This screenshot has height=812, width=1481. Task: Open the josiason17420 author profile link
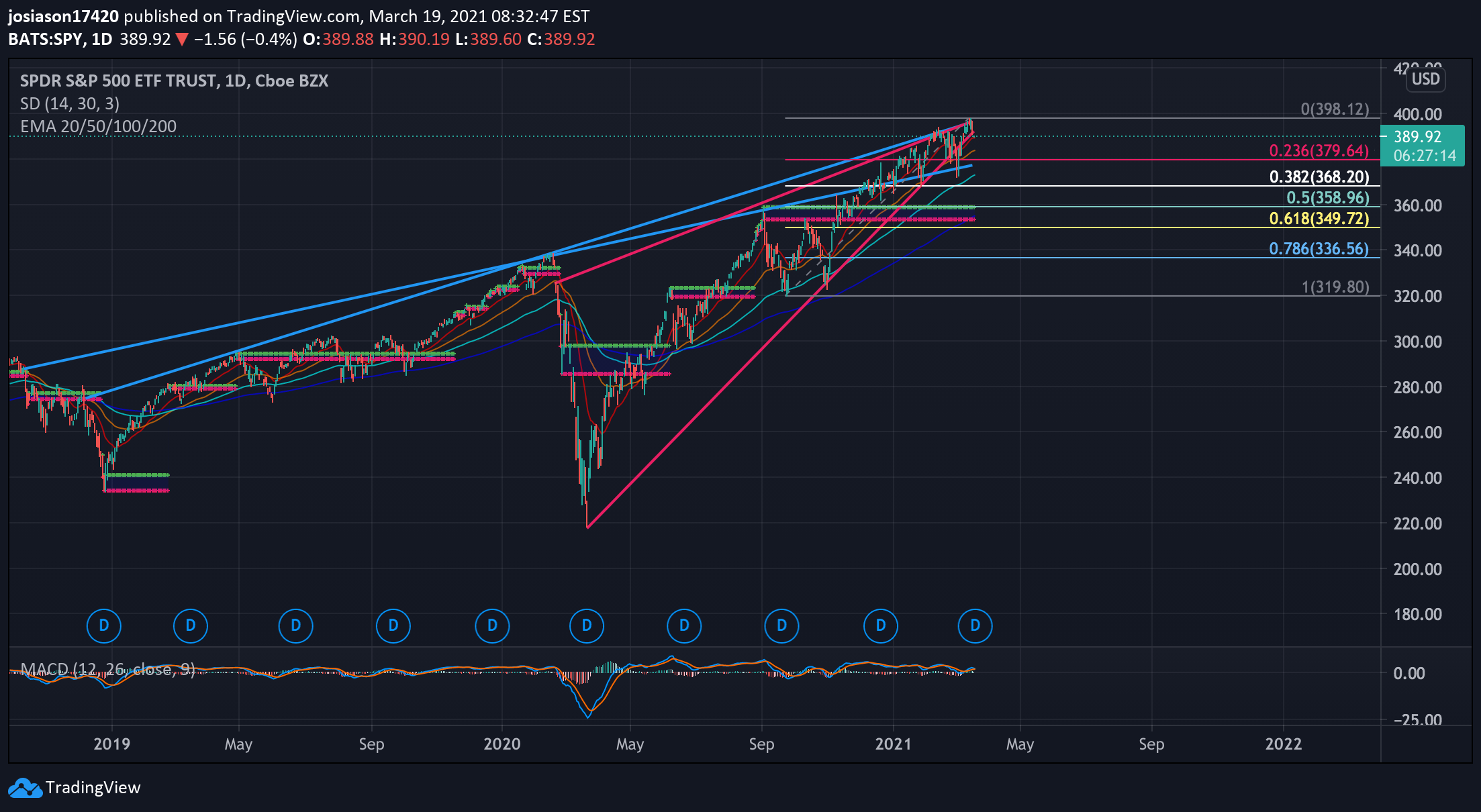(64, 16)
